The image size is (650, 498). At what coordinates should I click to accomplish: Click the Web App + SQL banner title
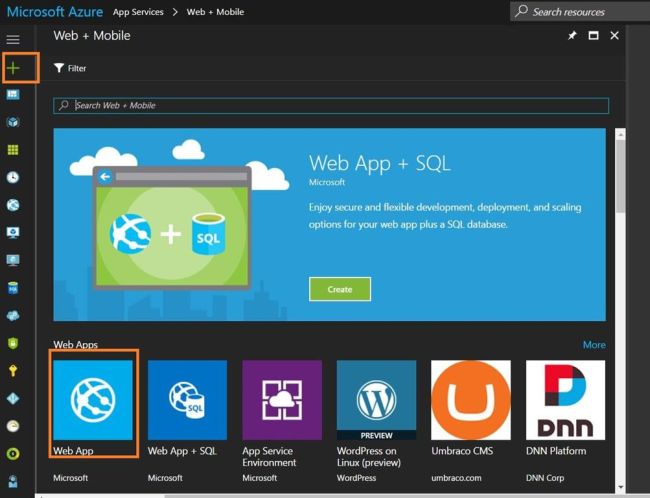(379, 163)
